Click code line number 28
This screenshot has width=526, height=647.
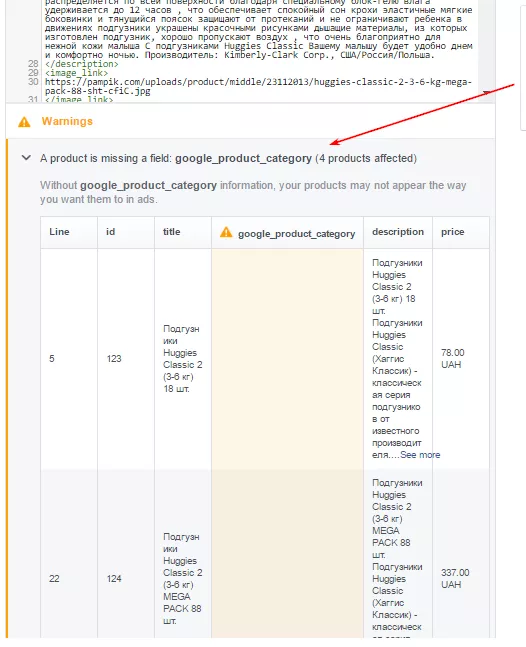[33, 64]
